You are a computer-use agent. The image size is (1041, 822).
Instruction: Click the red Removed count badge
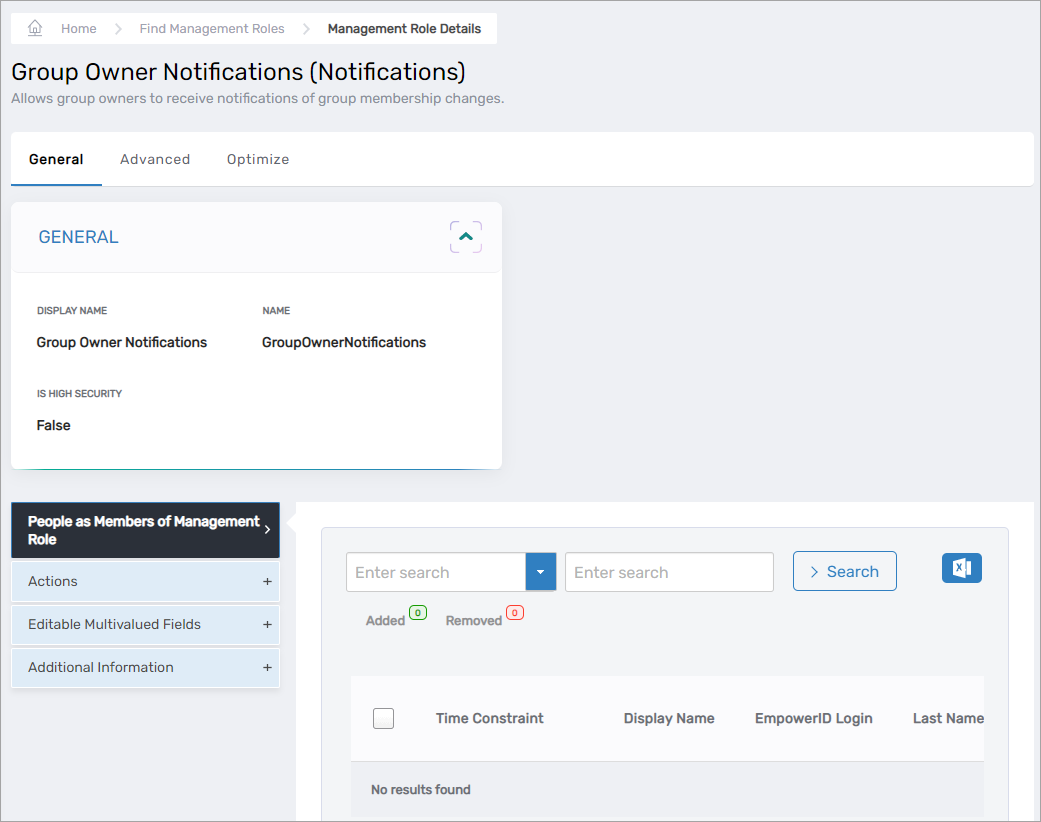pos(514,612)
